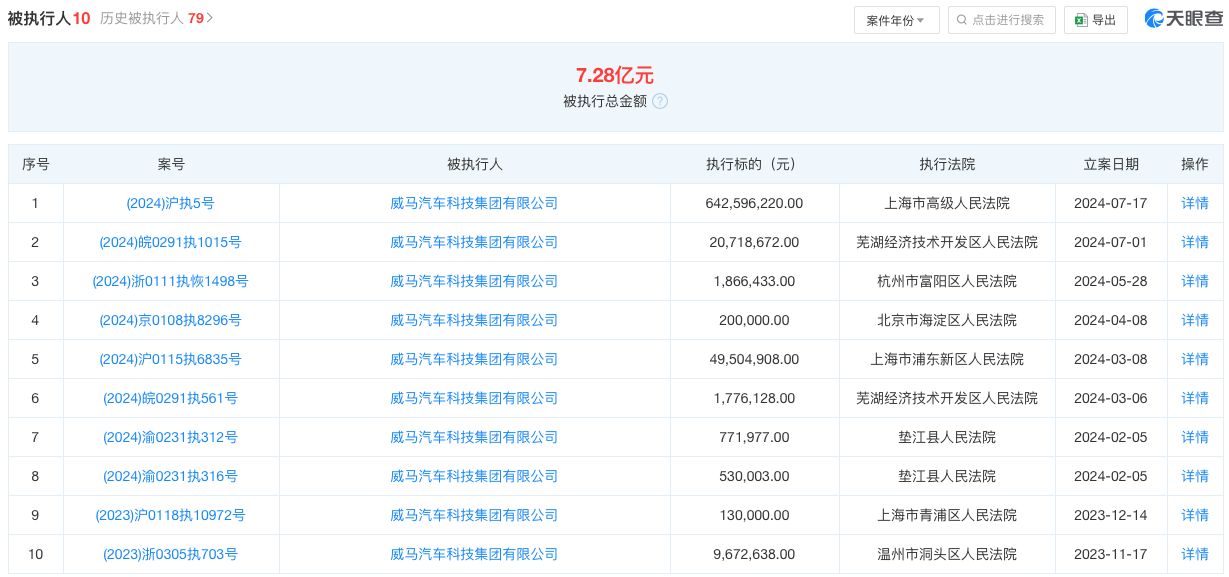Expand 历史被执行人 79 chevron

click(210, 18)
